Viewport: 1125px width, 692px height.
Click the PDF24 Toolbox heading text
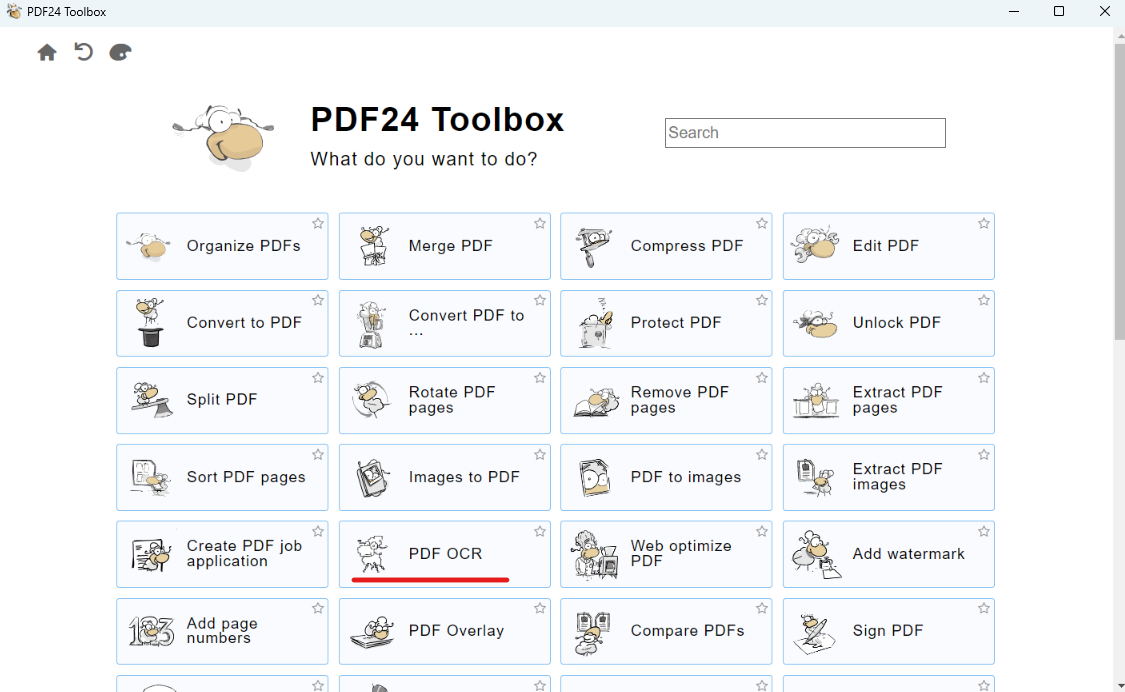click(x=437, y=120)
